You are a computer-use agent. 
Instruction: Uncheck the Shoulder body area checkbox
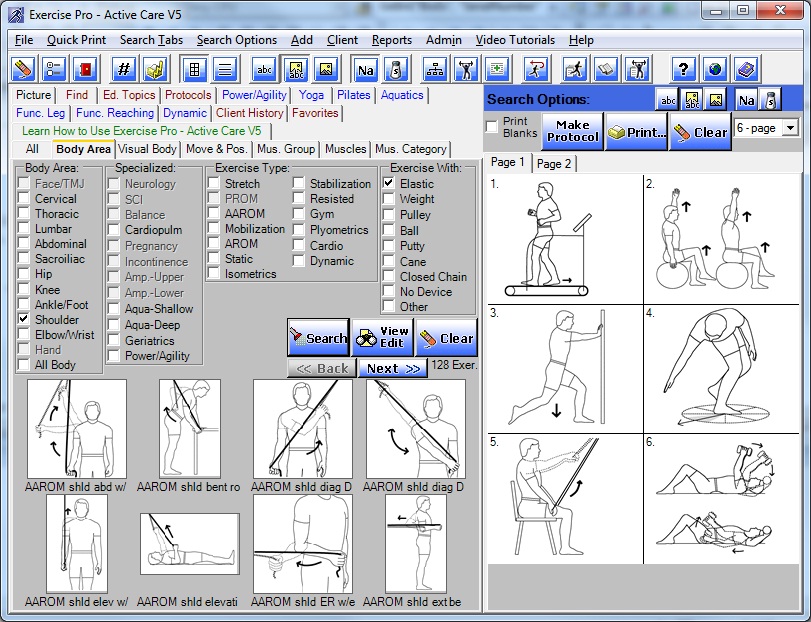[x=24, y=319]
